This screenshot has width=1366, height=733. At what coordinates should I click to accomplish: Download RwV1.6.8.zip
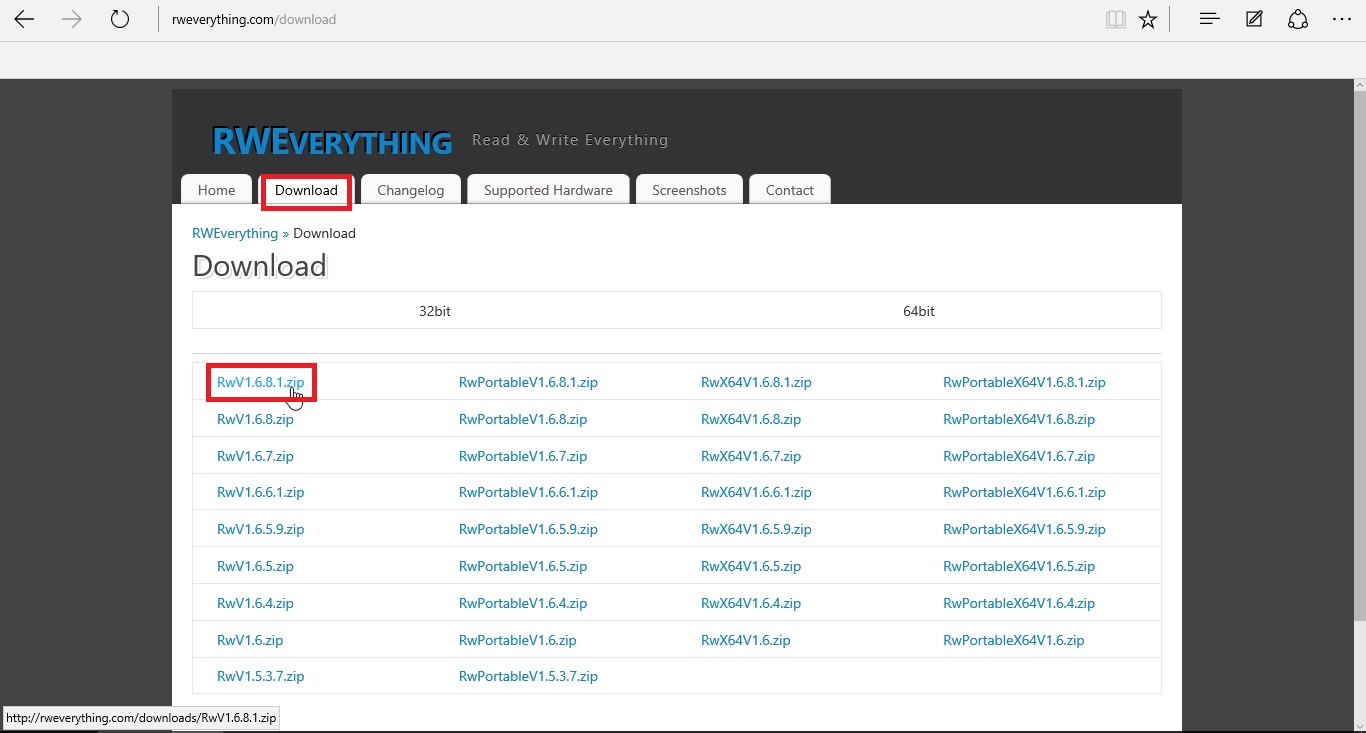pos(255,419)
